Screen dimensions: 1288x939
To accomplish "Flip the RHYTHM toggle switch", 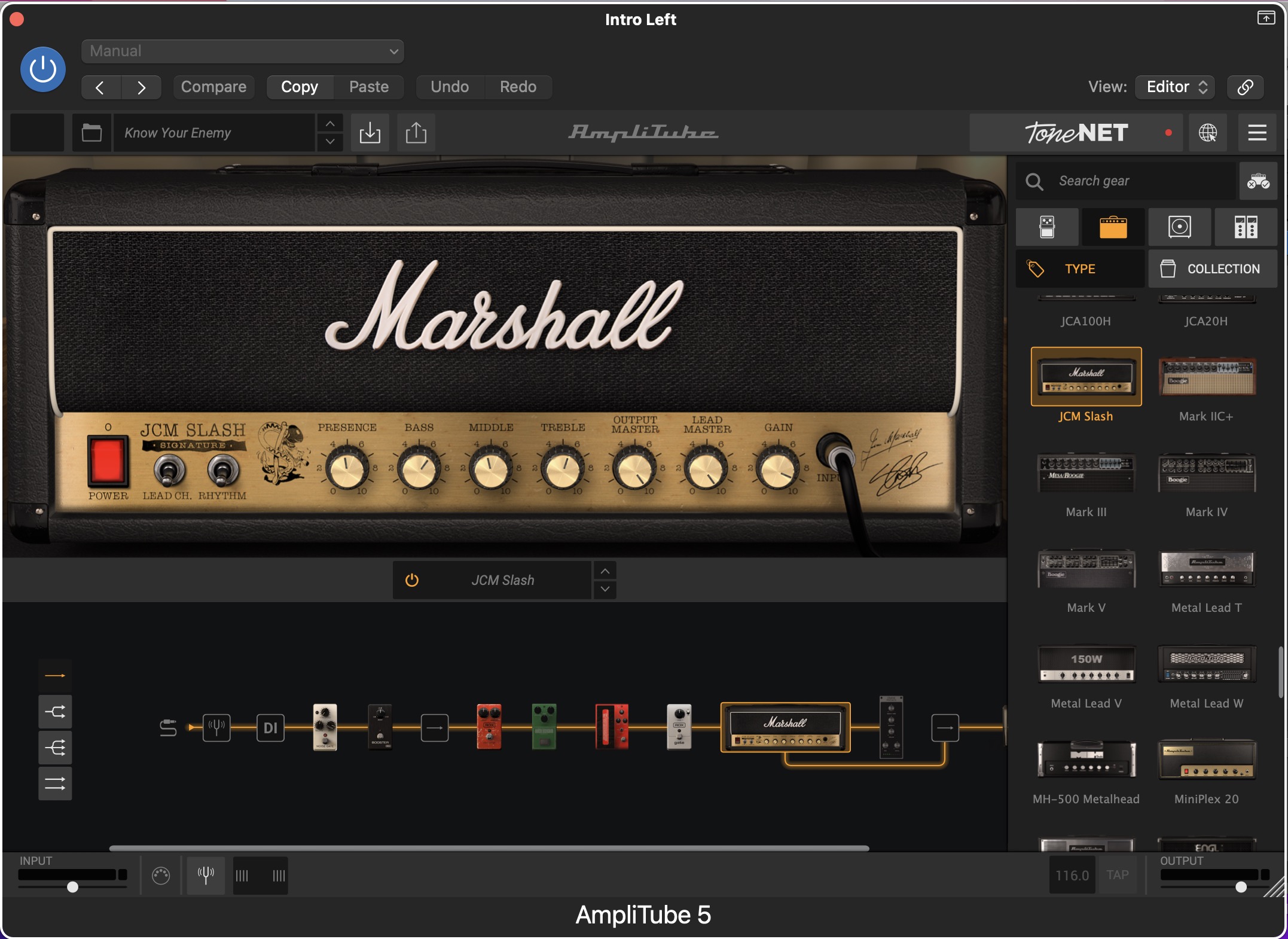I will click(x=222, y=470).
